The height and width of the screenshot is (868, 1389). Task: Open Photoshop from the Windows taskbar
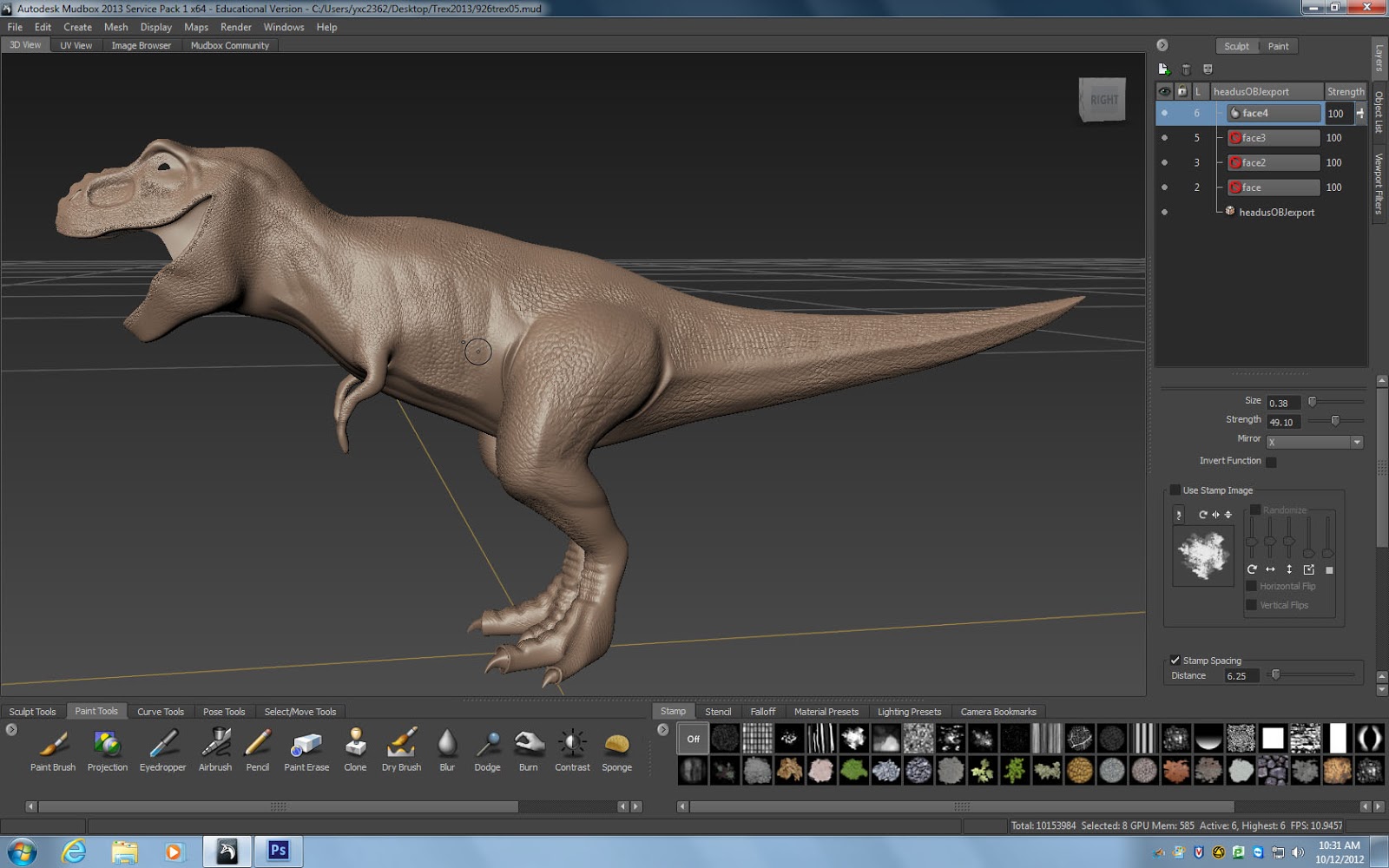pos(279,851)
